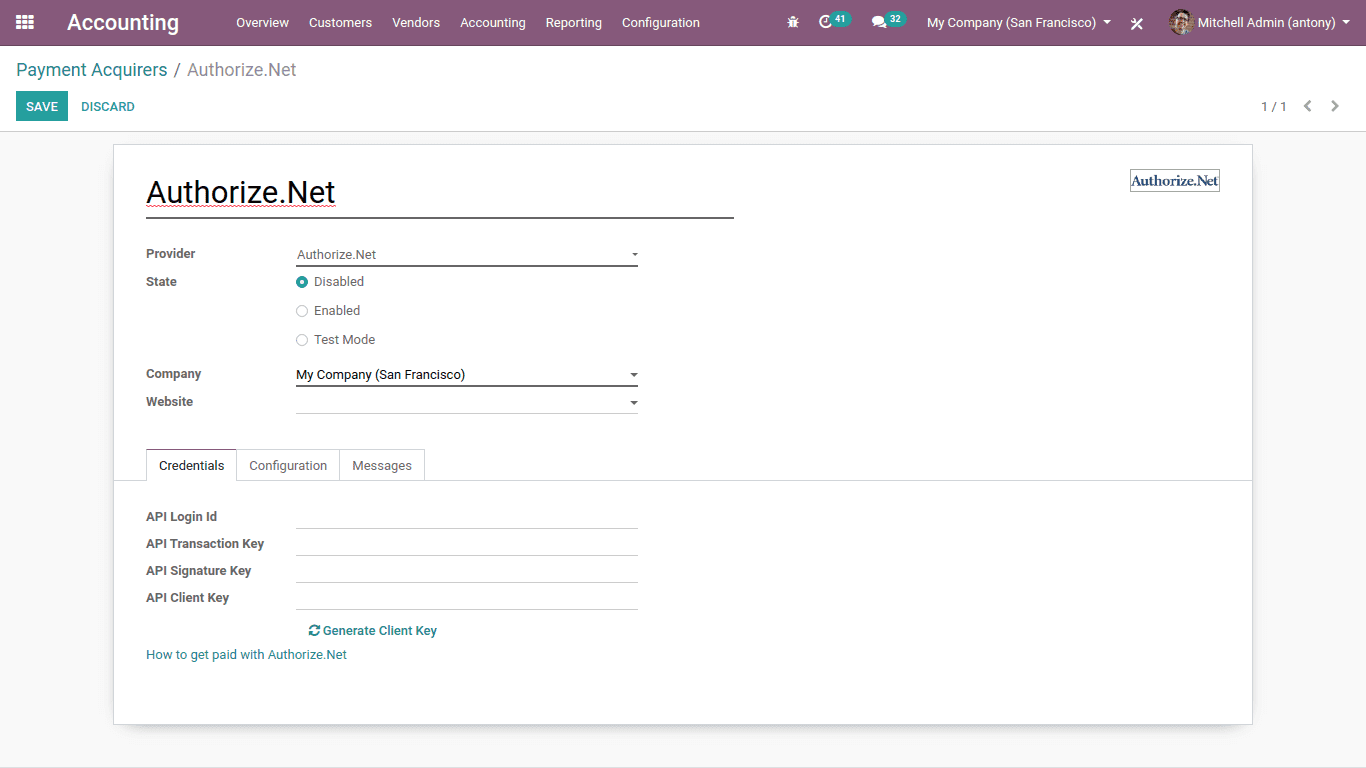
Task: Click the Accounting app title
Action: (x=123, y=22)
